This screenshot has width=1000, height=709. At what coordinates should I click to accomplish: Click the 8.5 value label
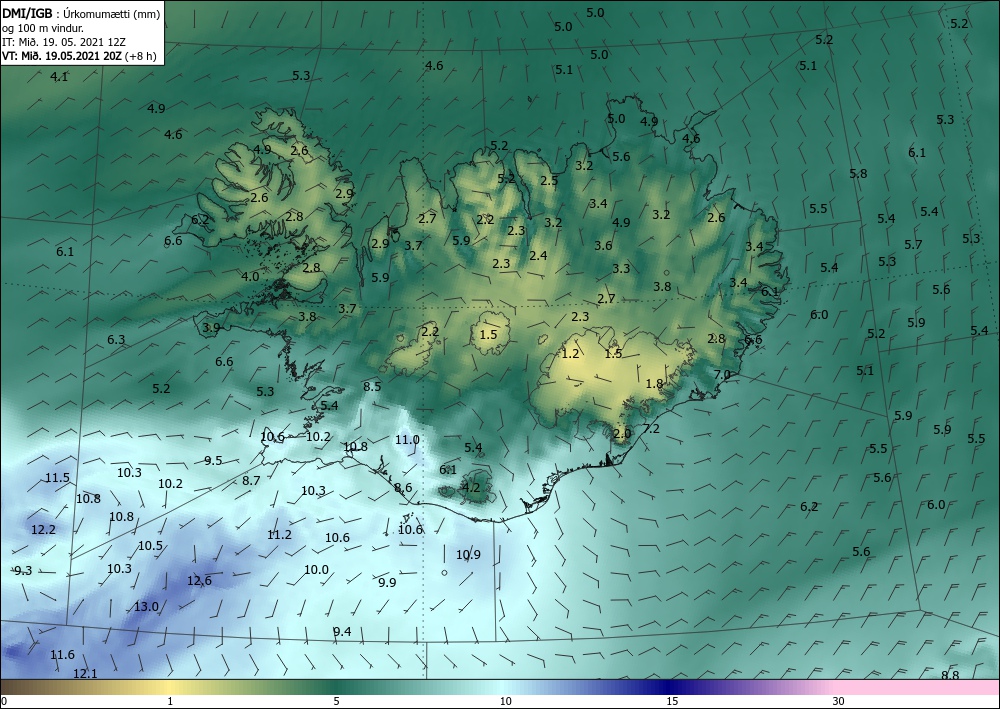click(x=372, y=386)
